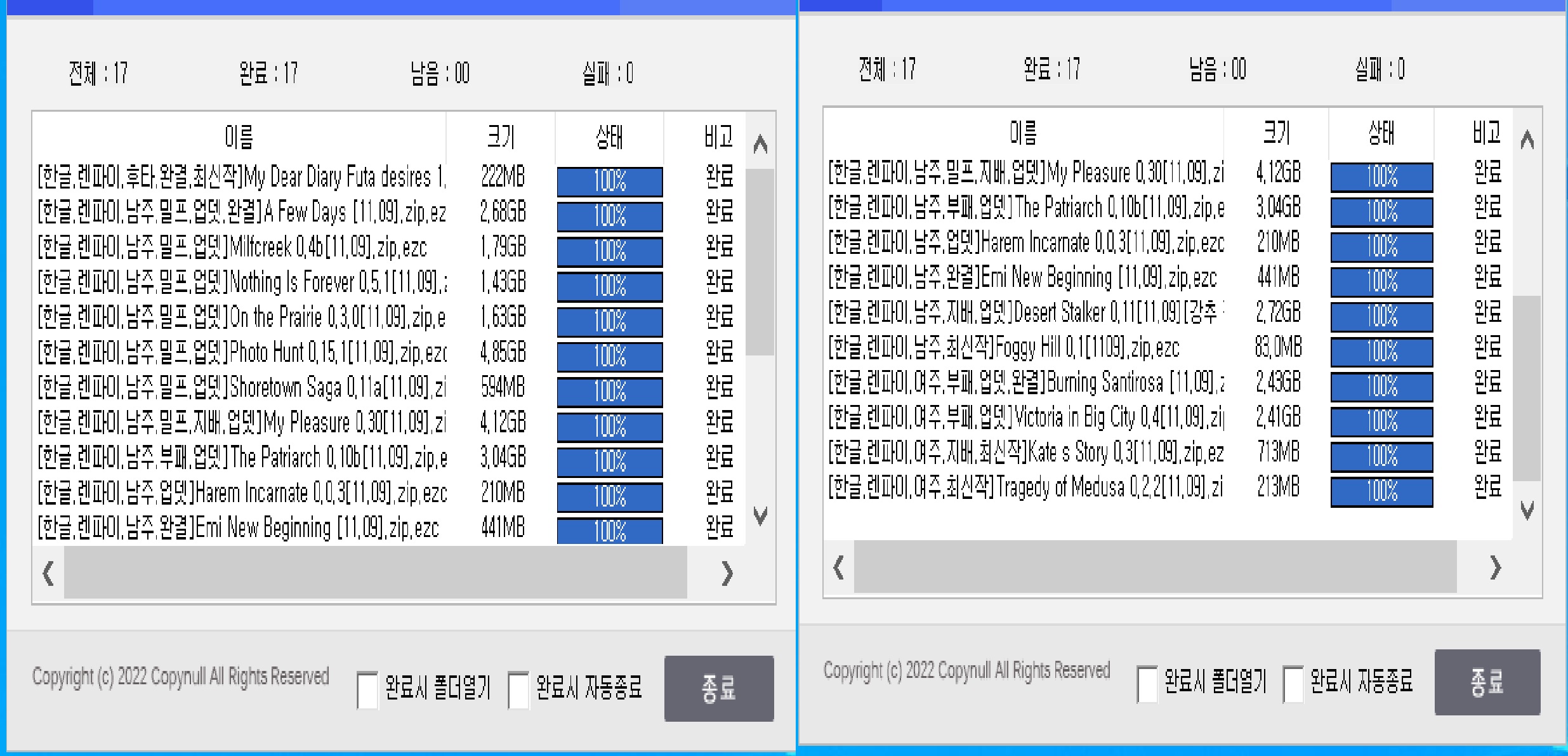This screenshot has width=1568, height=756.
Task: Click scroll-left arrow in left window
Action: [48, 573]
